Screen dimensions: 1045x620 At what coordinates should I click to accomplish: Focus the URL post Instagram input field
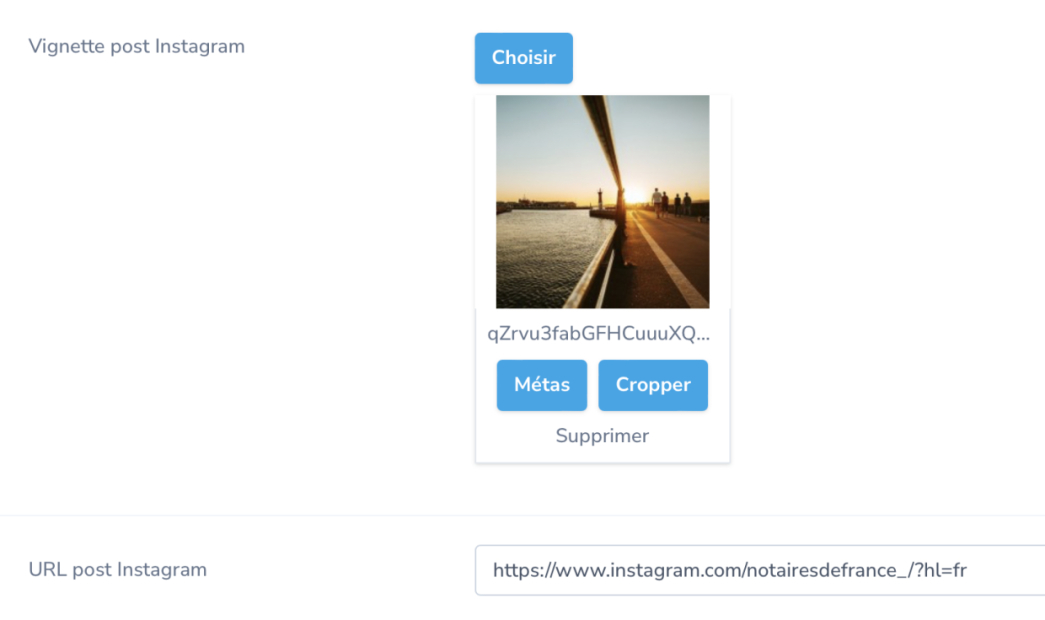click(760, 570)
